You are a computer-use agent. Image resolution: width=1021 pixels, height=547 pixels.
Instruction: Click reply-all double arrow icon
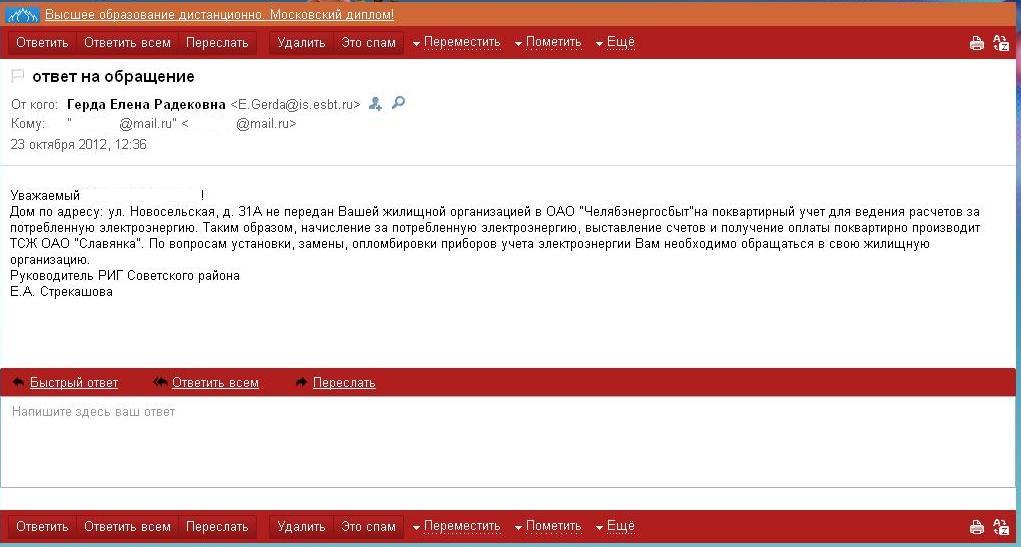(160, 382)
